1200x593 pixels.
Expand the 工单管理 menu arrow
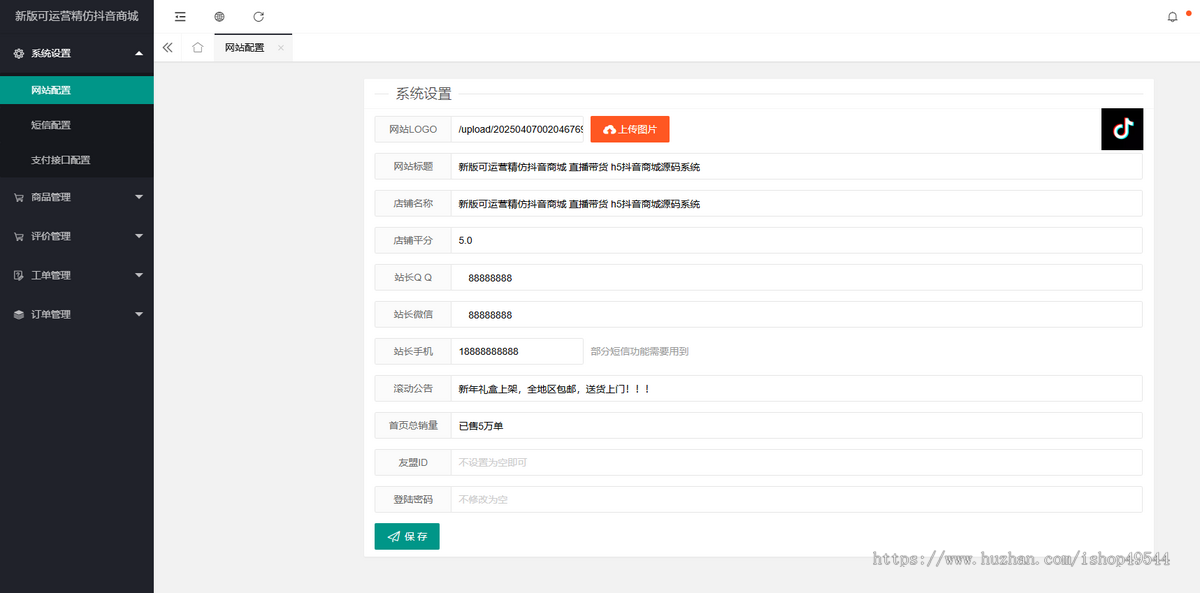[139, 275]
